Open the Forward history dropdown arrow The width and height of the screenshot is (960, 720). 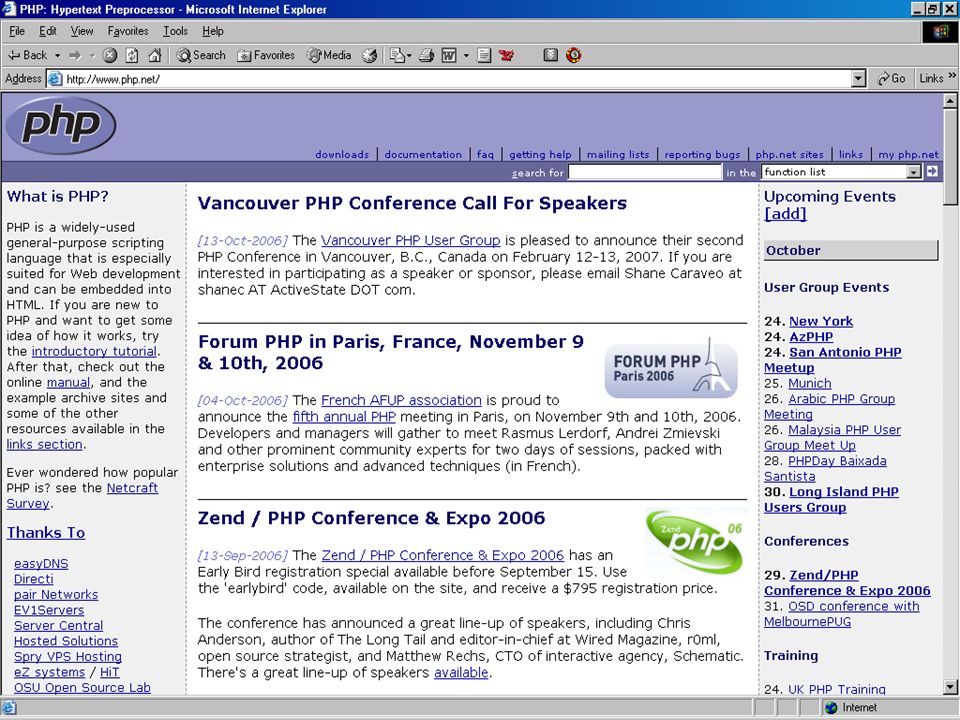[92, 56]
